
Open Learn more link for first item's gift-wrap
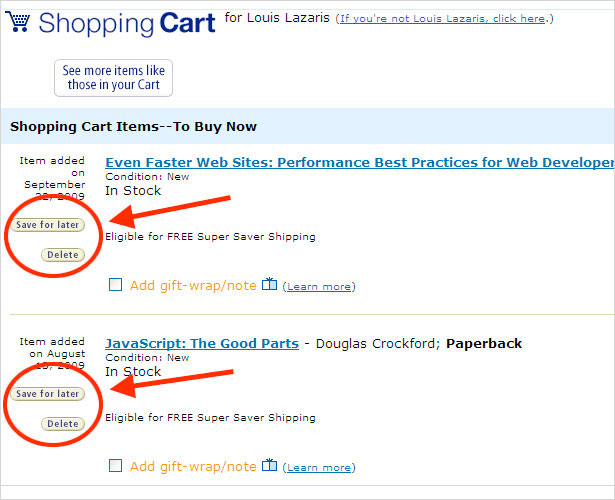coord(318,287)
